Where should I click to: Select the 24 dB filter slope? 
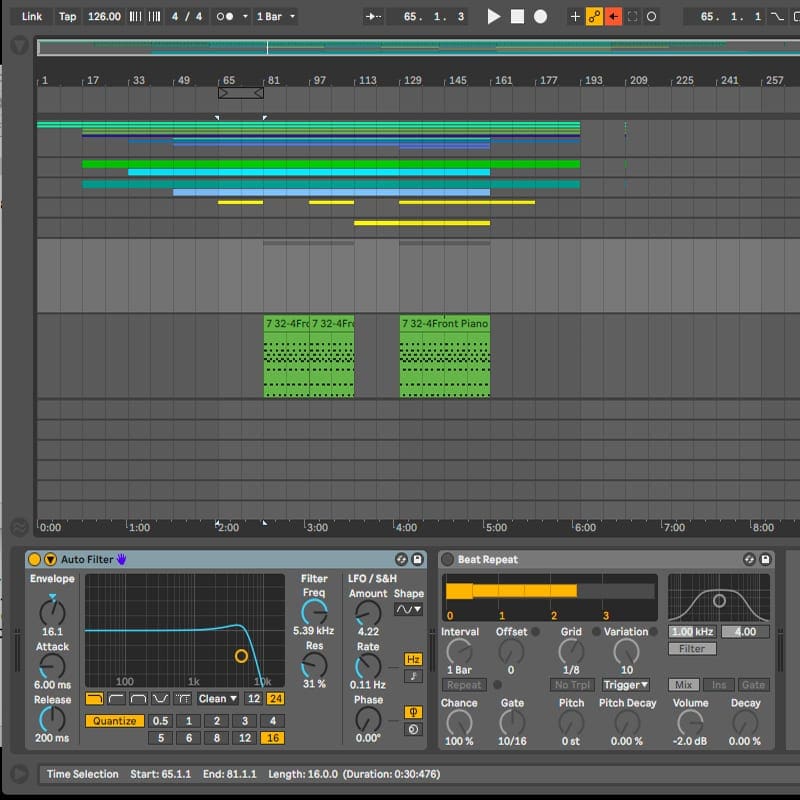pos(276,698)
